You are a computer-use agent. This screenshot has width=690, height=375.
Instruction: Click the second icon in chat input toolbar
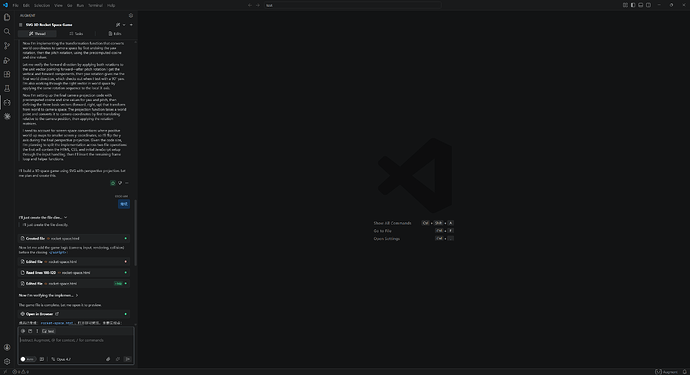(30, 331)
